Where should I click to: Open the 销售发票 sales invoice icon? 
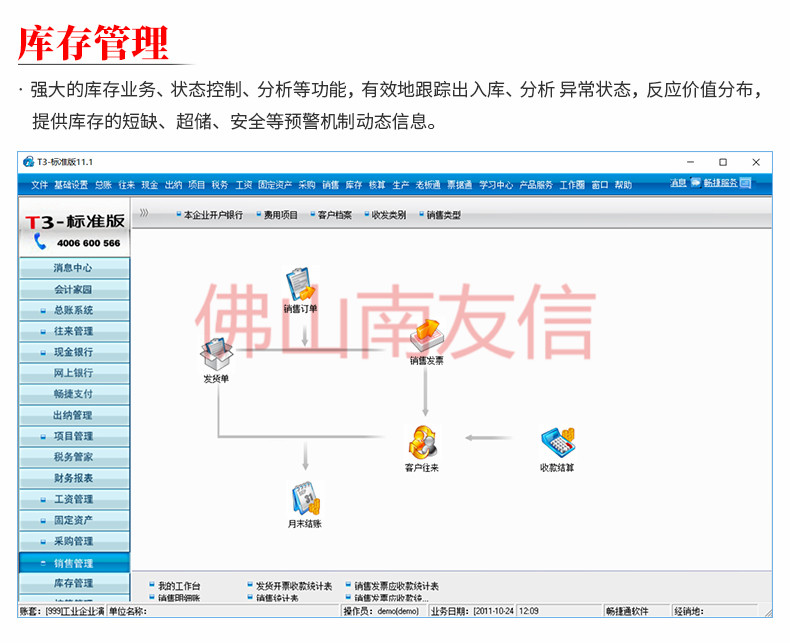(426, 336)
